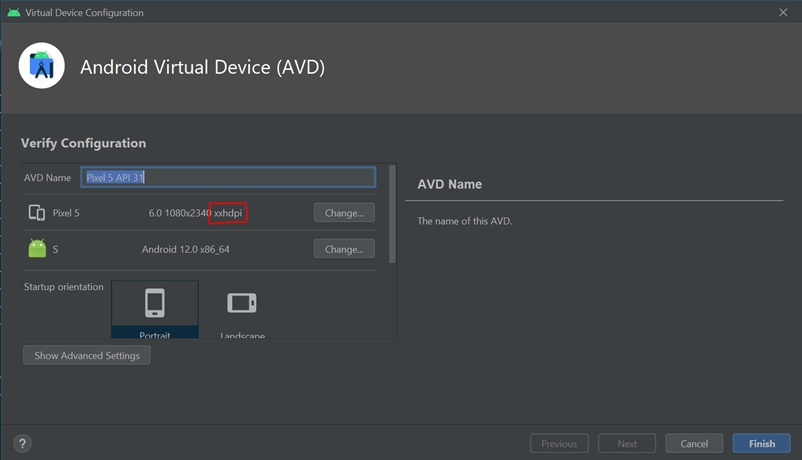802x460 pixels.
Task: Click the Previous button
Action: [x=559, y=444]
